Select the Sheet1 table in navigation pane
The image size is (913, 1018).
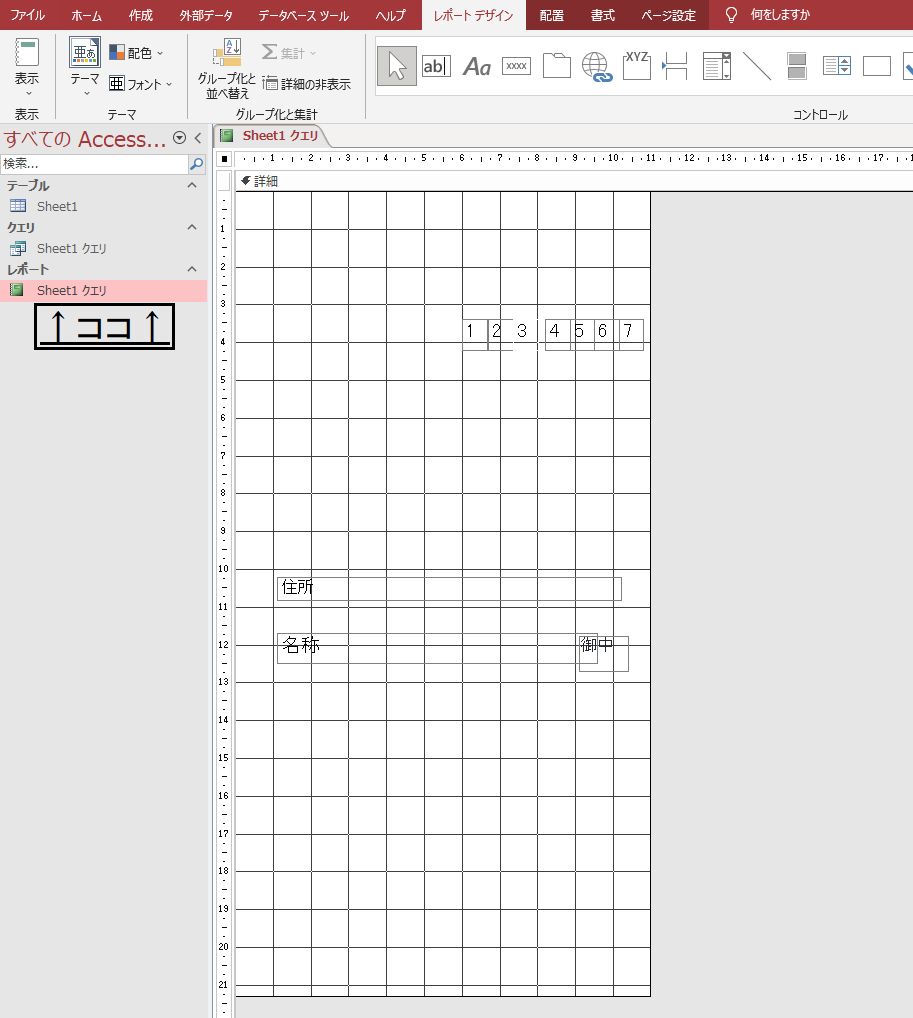[x=57, y=206]
